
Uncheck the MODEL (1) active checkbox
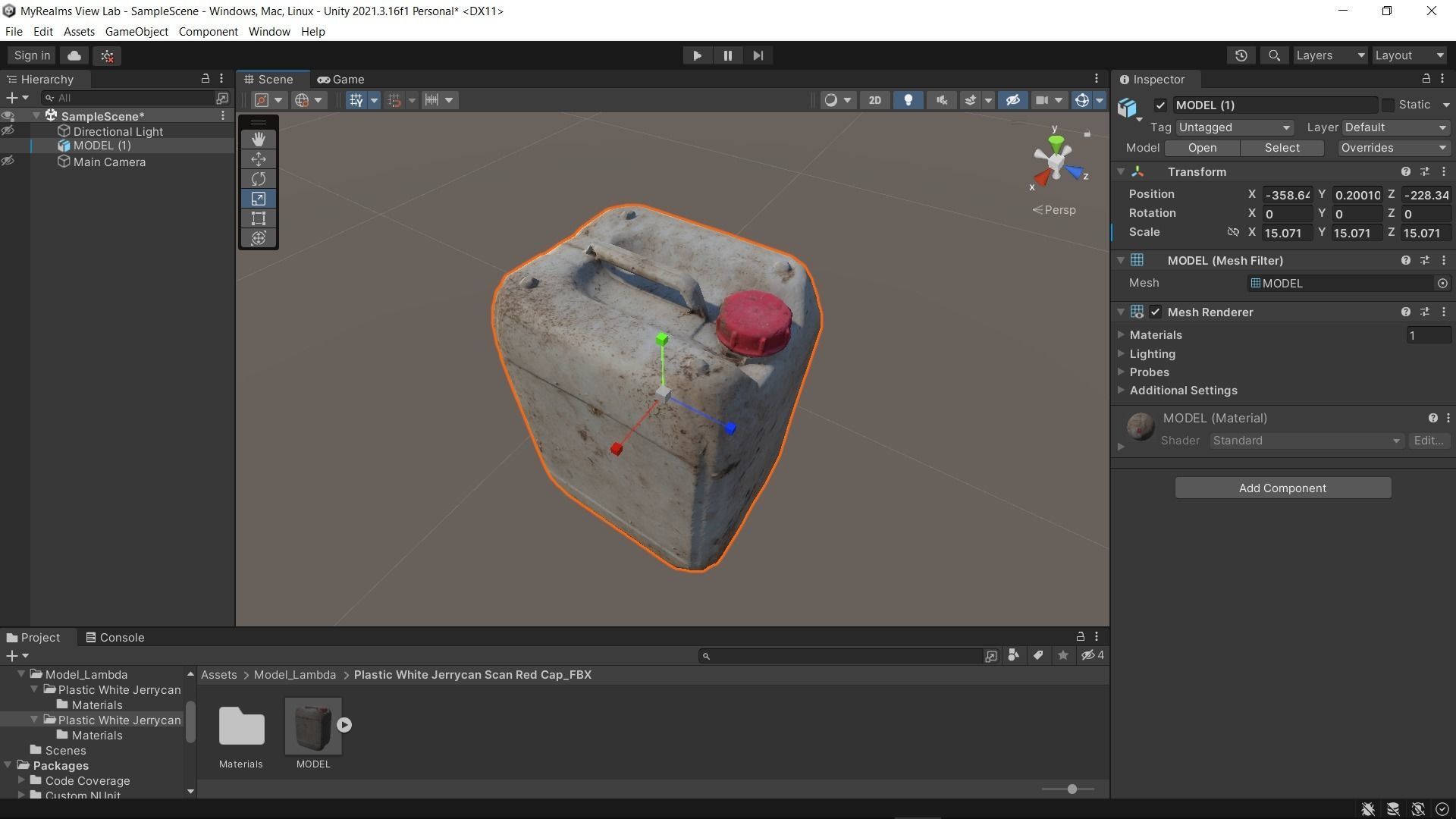1160,105
